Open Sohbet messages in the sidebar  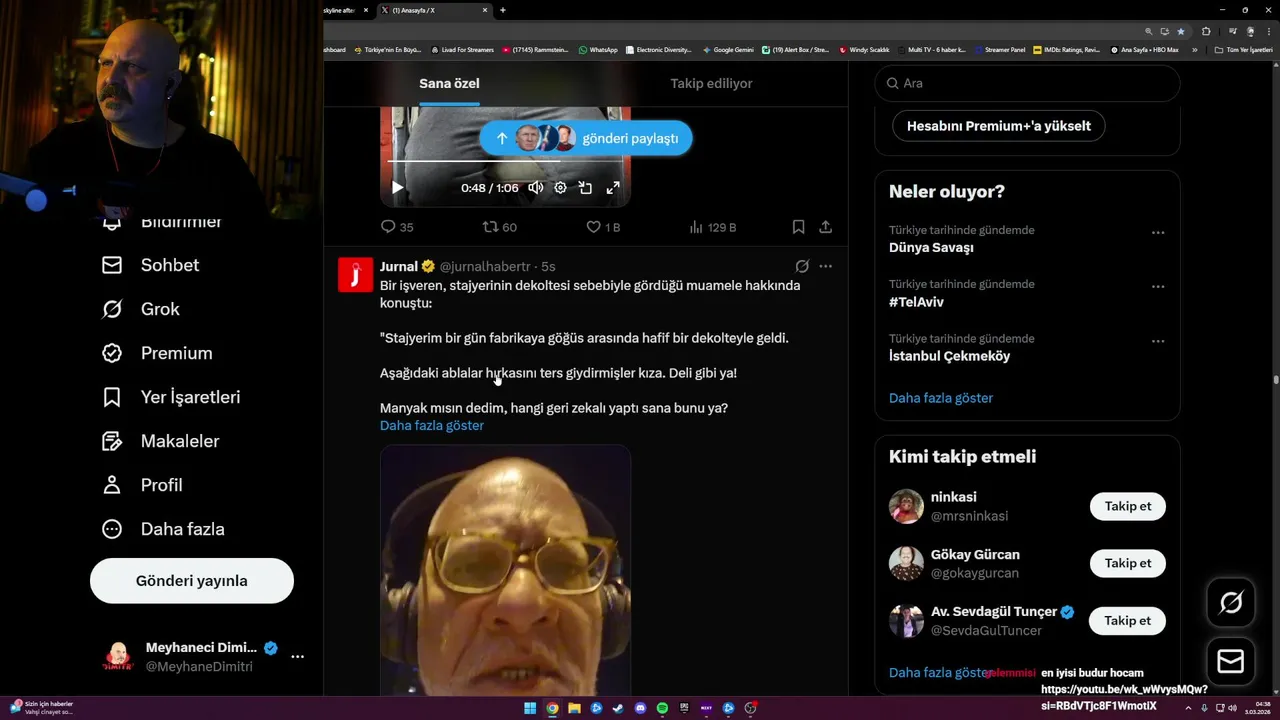point(150,265)
